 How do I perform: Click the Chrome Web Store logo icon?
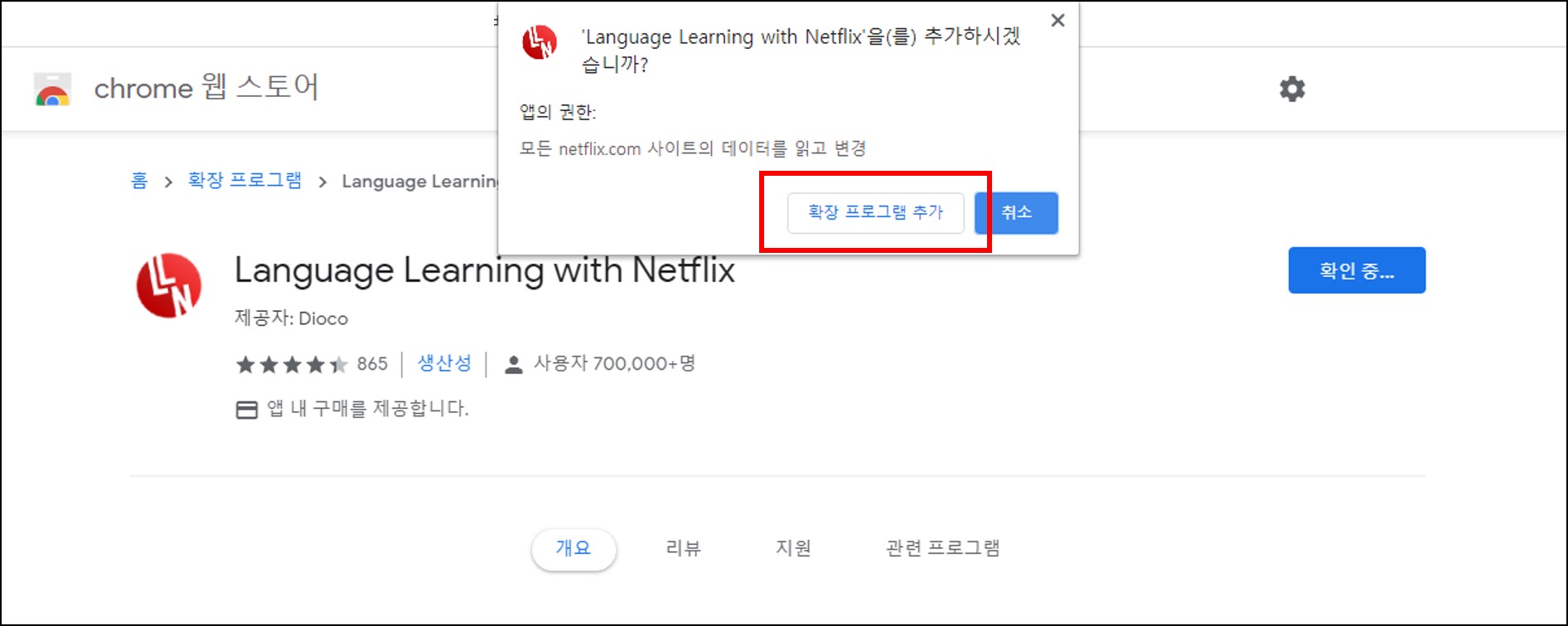tap(52, 89)
